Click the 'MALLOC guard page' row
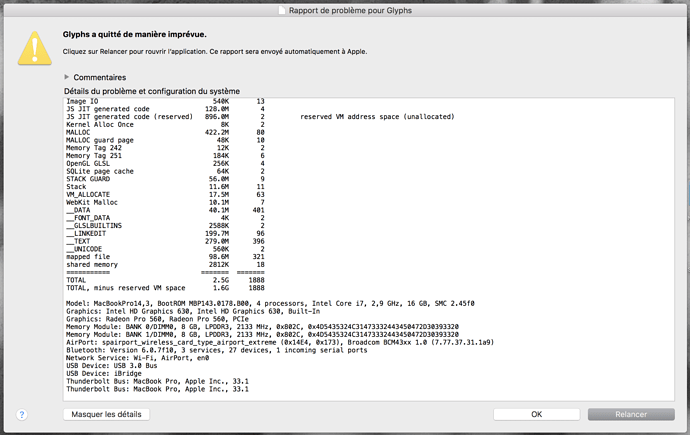The width and height of the screenshot is (690, 435). [165, 140]
